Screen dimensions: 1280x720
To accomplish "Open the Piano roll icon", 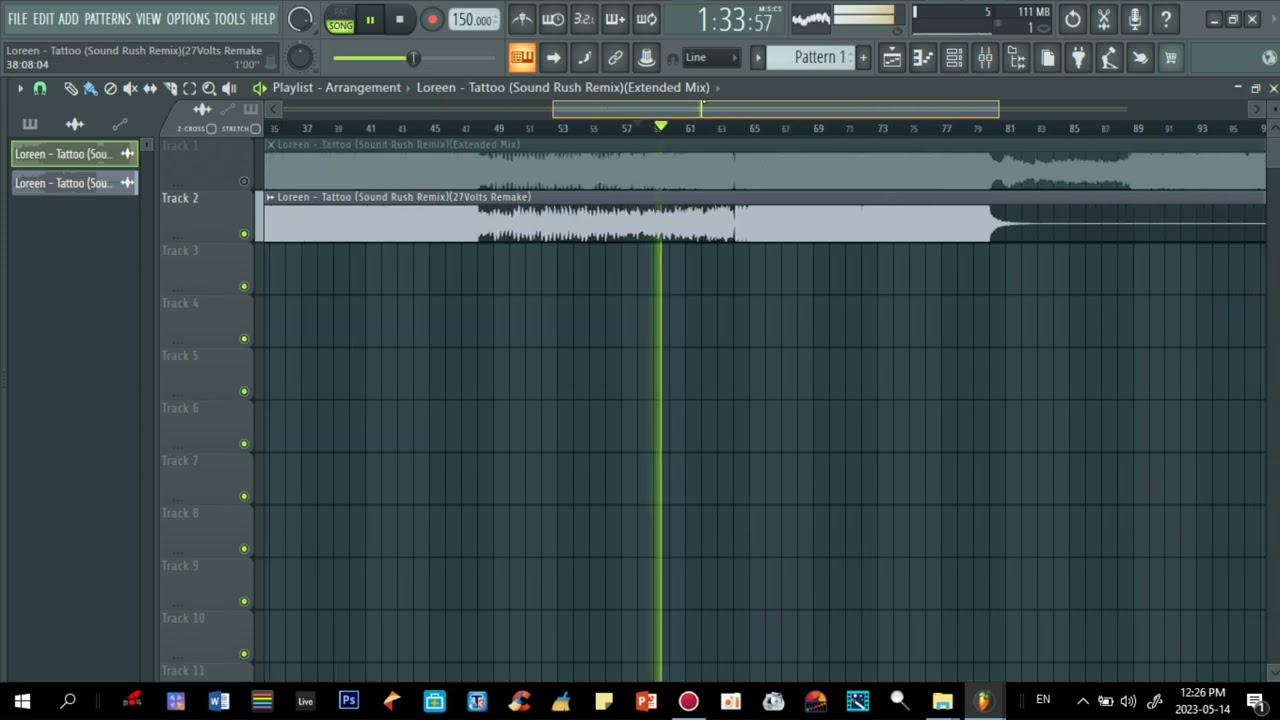I will (923, 58).
